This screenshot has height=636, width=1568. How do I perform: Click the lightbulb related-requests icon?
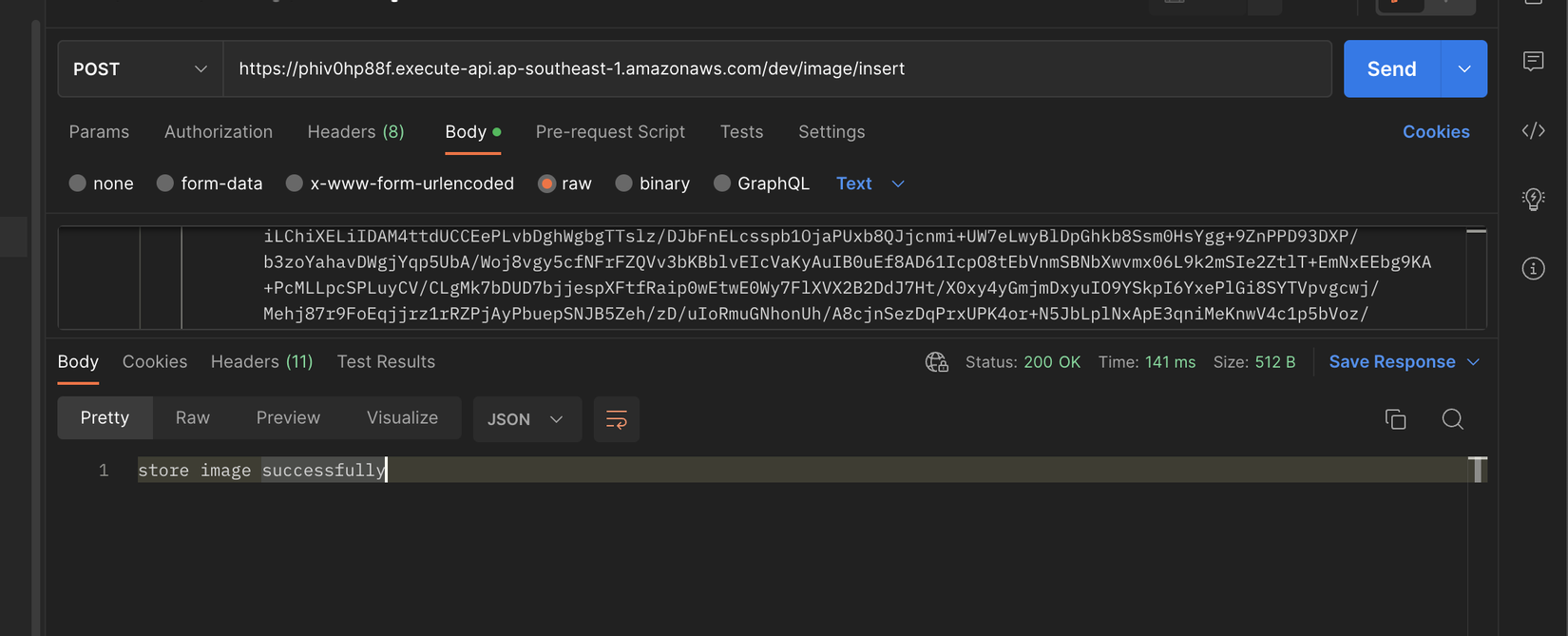click(x=1533, y=199)
